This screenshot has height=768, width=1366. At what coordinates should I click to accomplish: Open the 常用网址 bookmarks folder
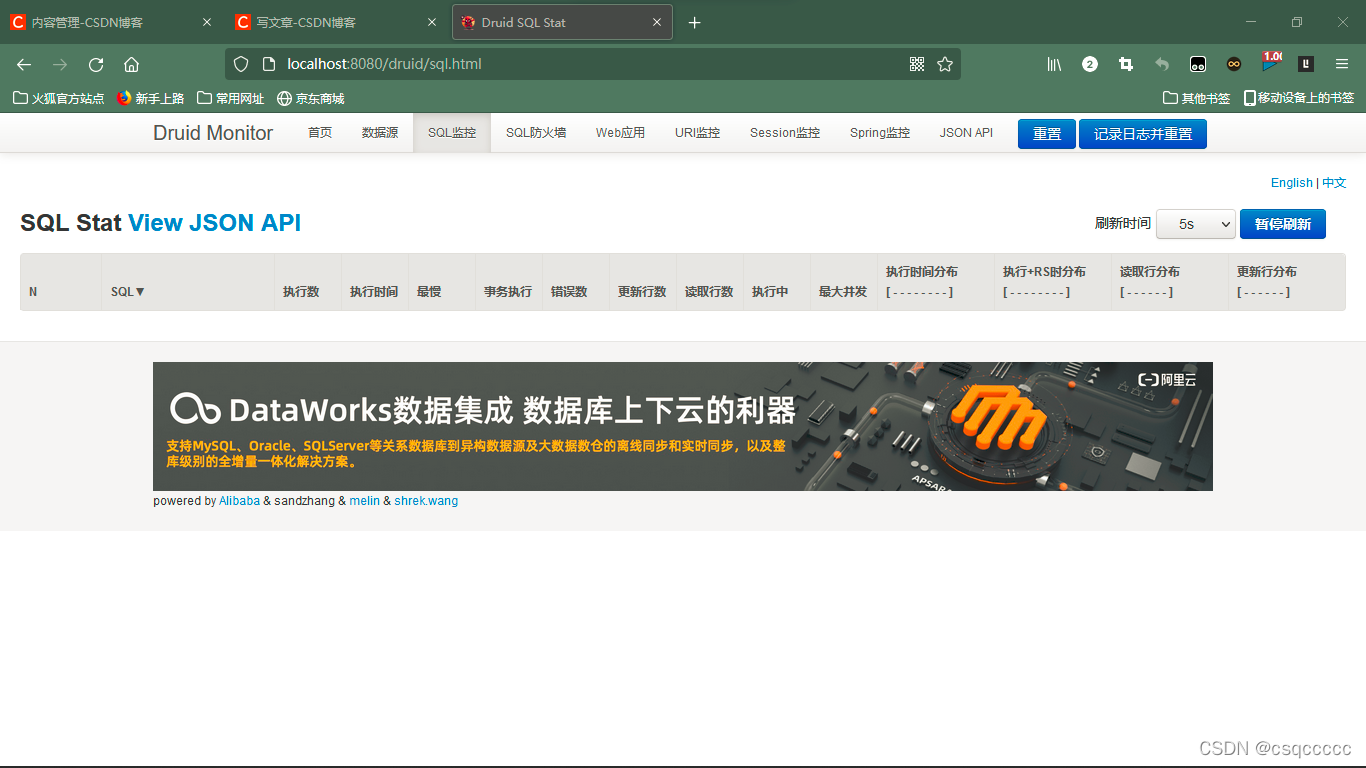[230, 97]
